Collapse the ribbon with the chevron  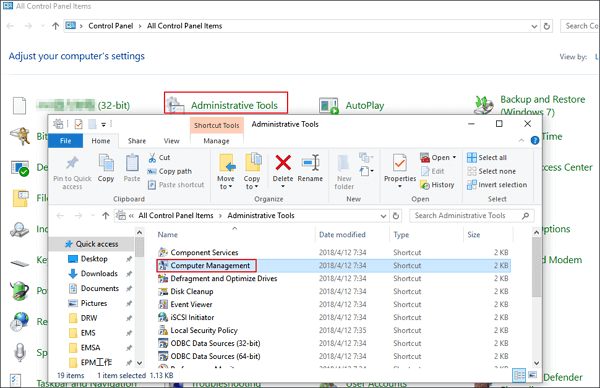click(x=521, y=140)
